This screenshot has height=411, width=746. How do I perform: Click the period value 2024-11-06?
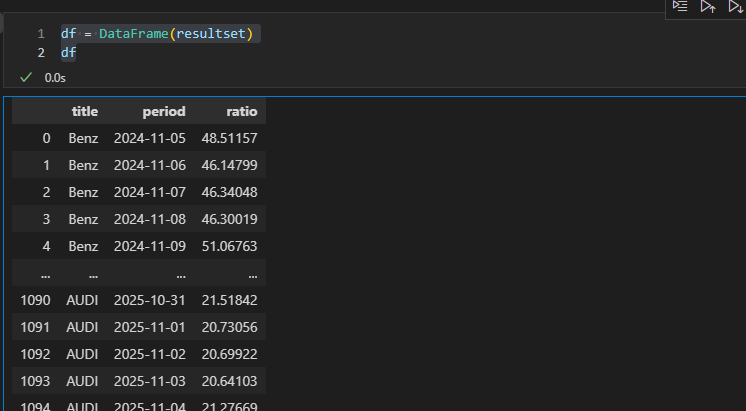(x=150, y=165)
